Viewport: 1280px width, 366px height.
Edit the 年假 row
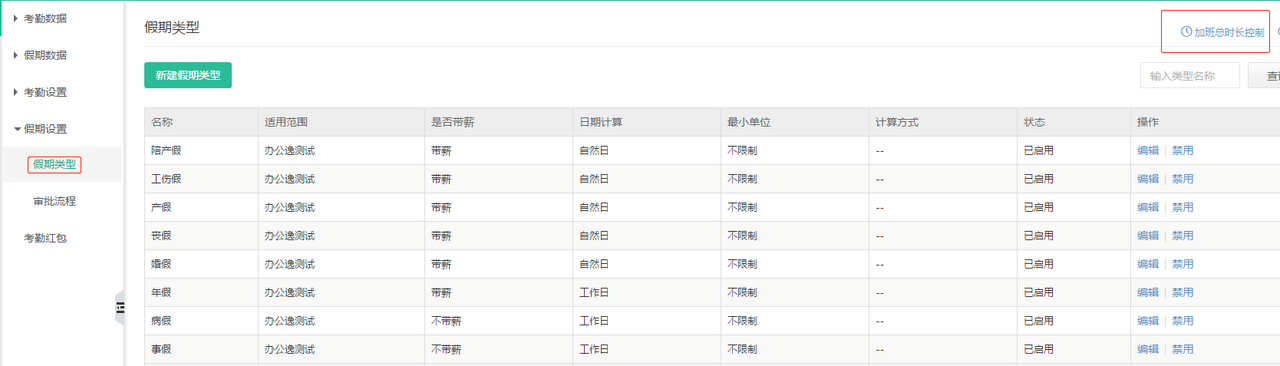point(1148,292)
